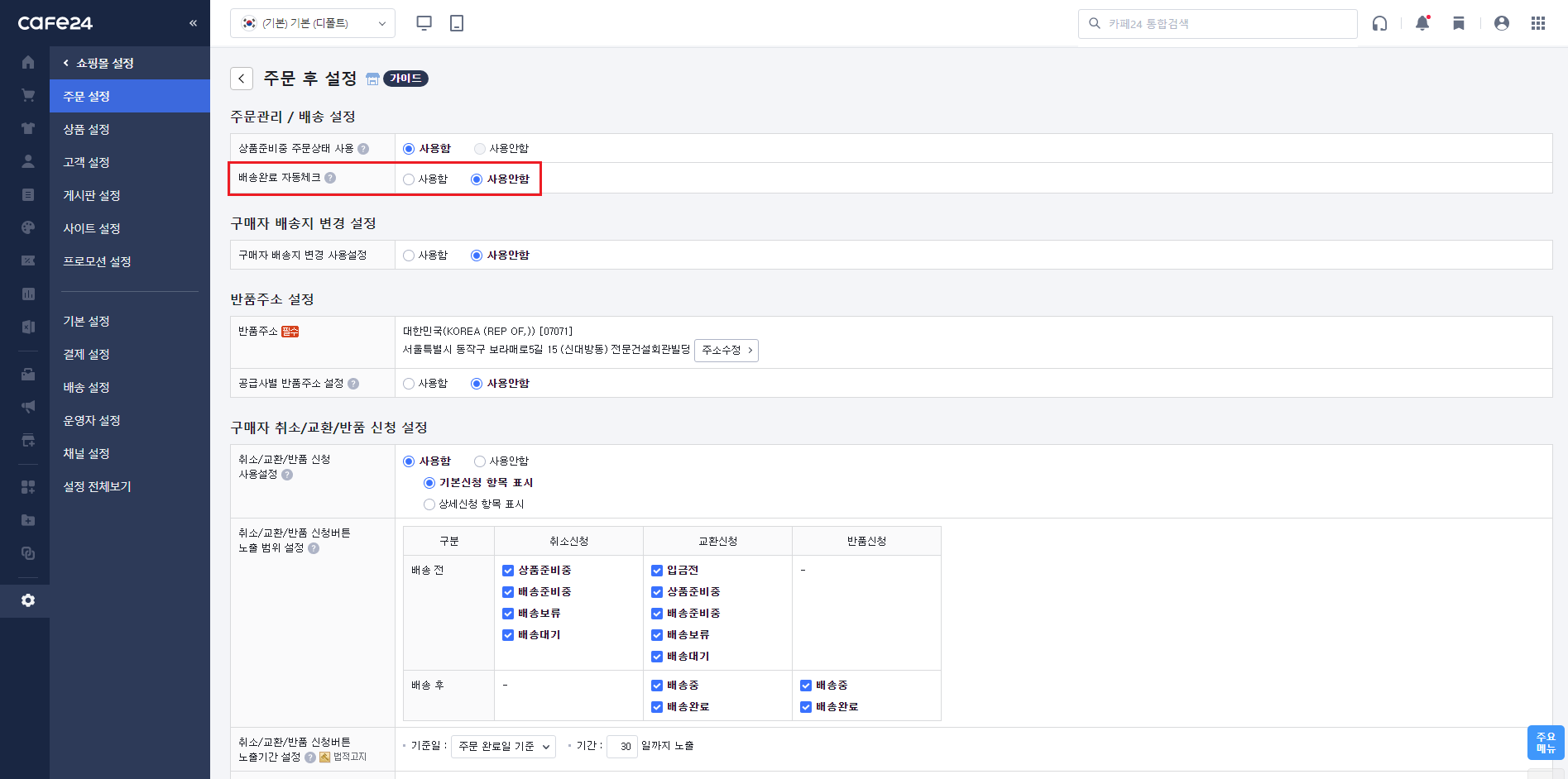The height and width of the screenshot is (779, 1568).
Task: Click the 법적고지 label
Action: 349,757
